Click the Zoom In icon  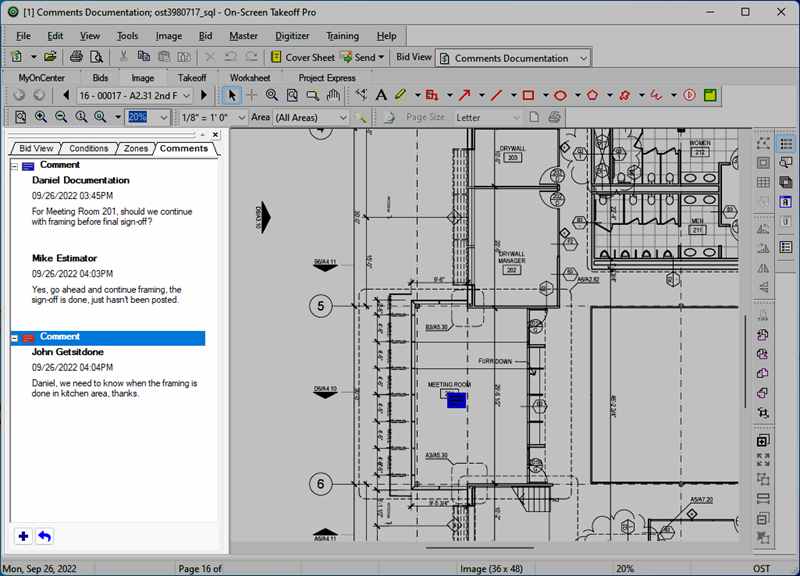pos(41,117)
